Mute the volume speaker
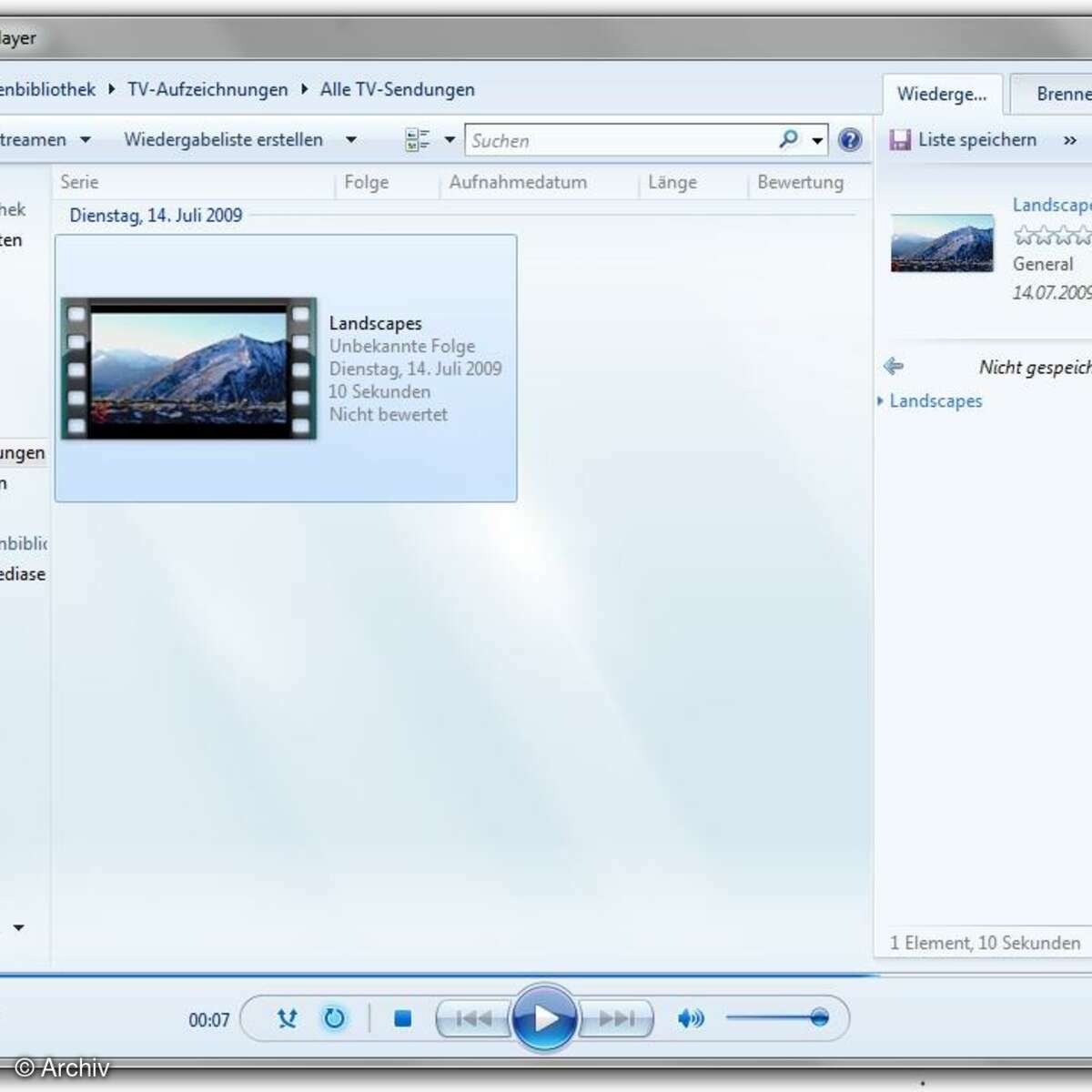 (x=690, y=1018)
